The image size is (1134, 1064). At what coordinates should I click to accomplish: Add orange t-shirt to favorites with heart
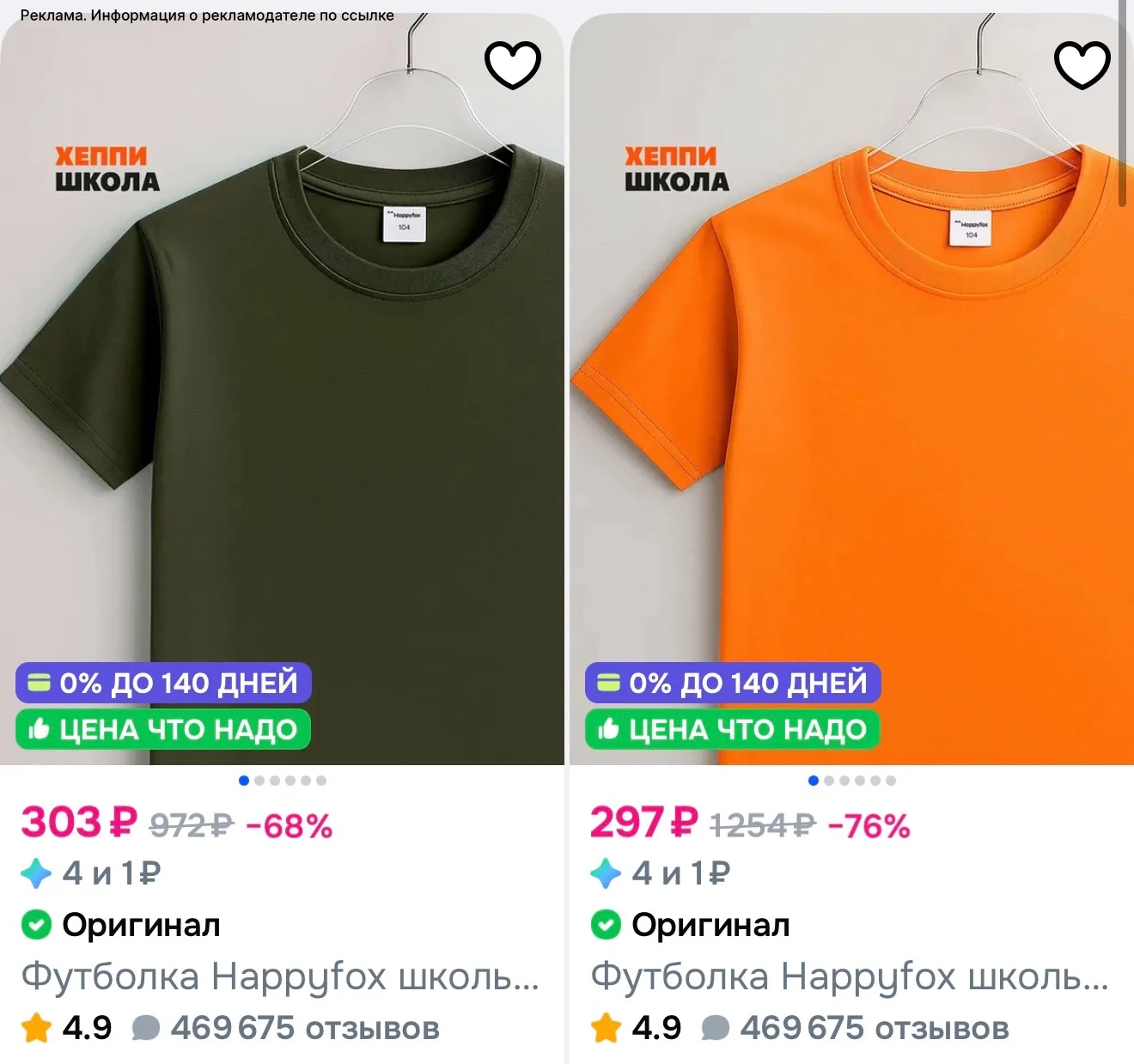coord(1082,64)
